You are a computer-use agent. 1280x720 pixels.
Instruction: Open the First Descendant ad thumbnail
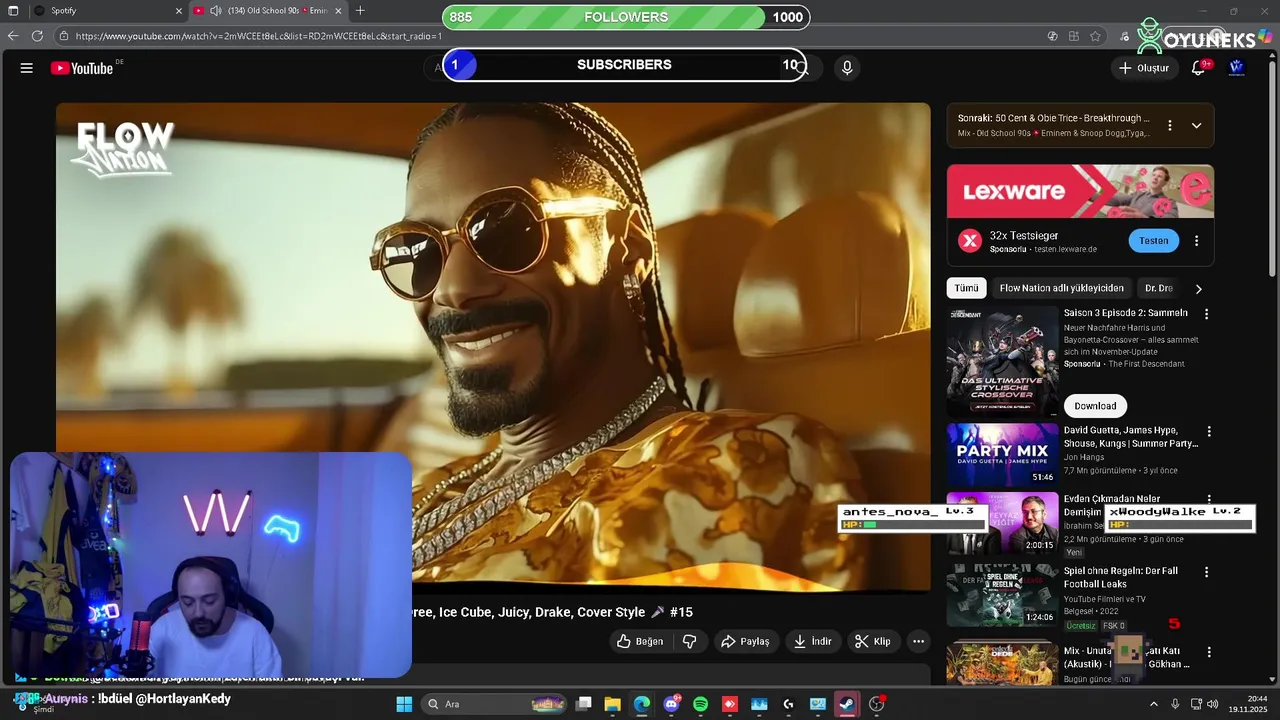[1002, 361]
